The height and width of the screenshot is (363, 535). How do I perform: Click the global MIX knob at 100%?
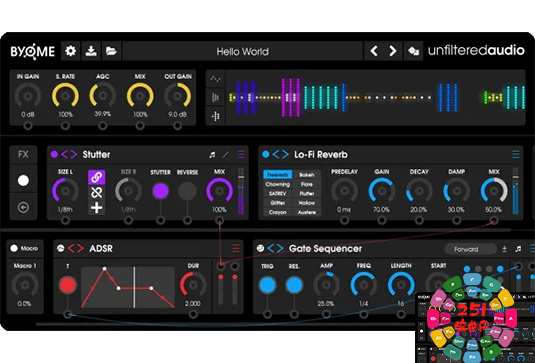tap(140, 96)
